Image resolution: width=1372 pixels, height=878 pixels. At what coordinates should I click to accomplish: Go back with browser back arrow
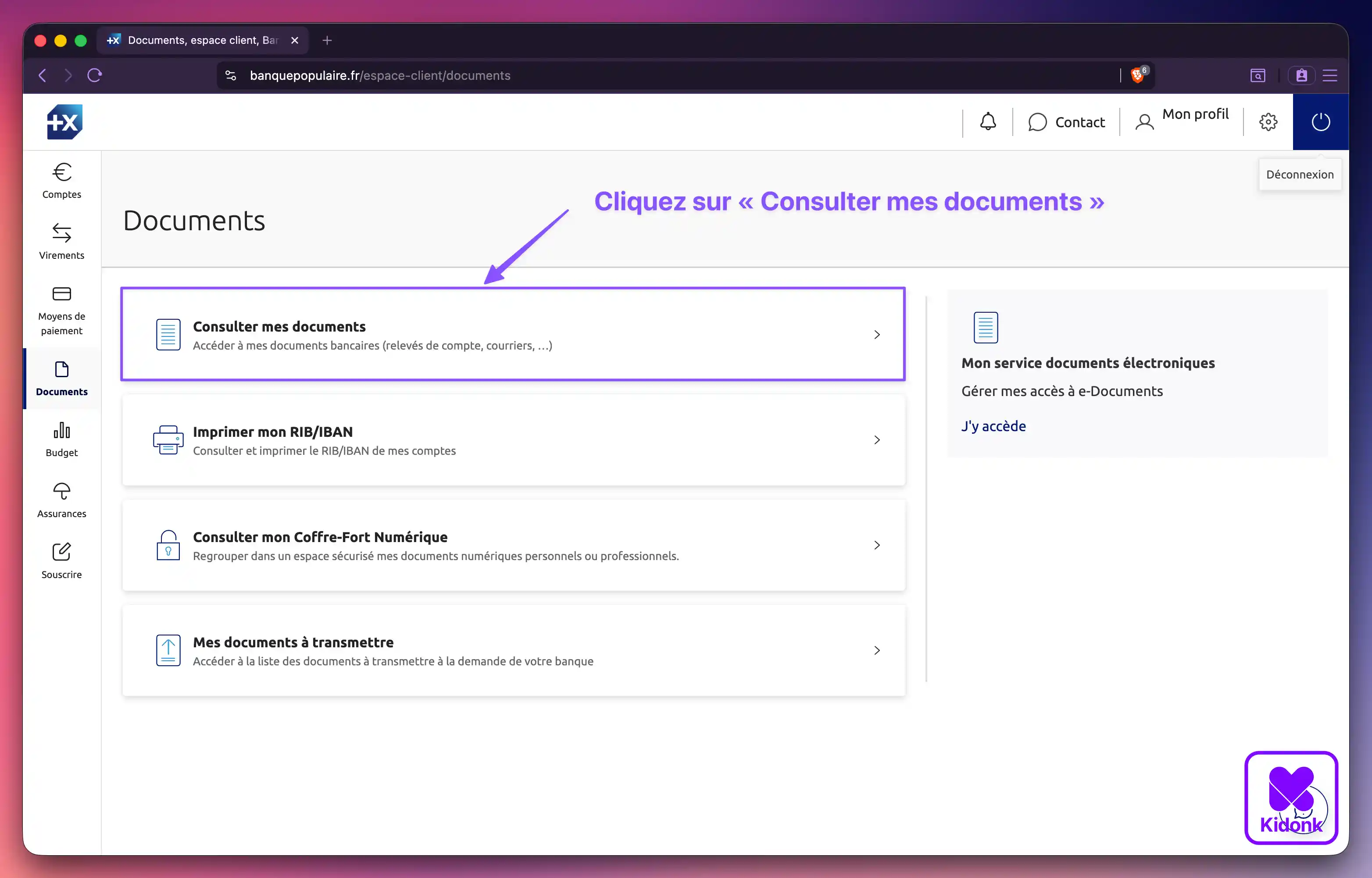(x=42, y=75)
